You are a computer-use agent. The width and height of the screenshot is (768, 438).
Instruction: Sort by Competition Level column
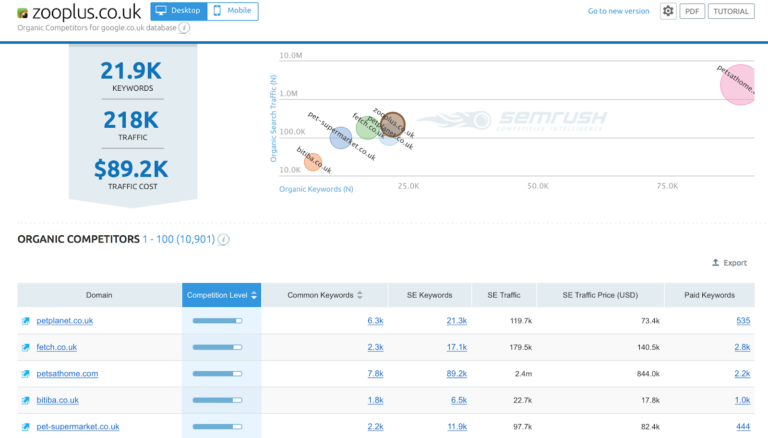(x=221, y=295)
